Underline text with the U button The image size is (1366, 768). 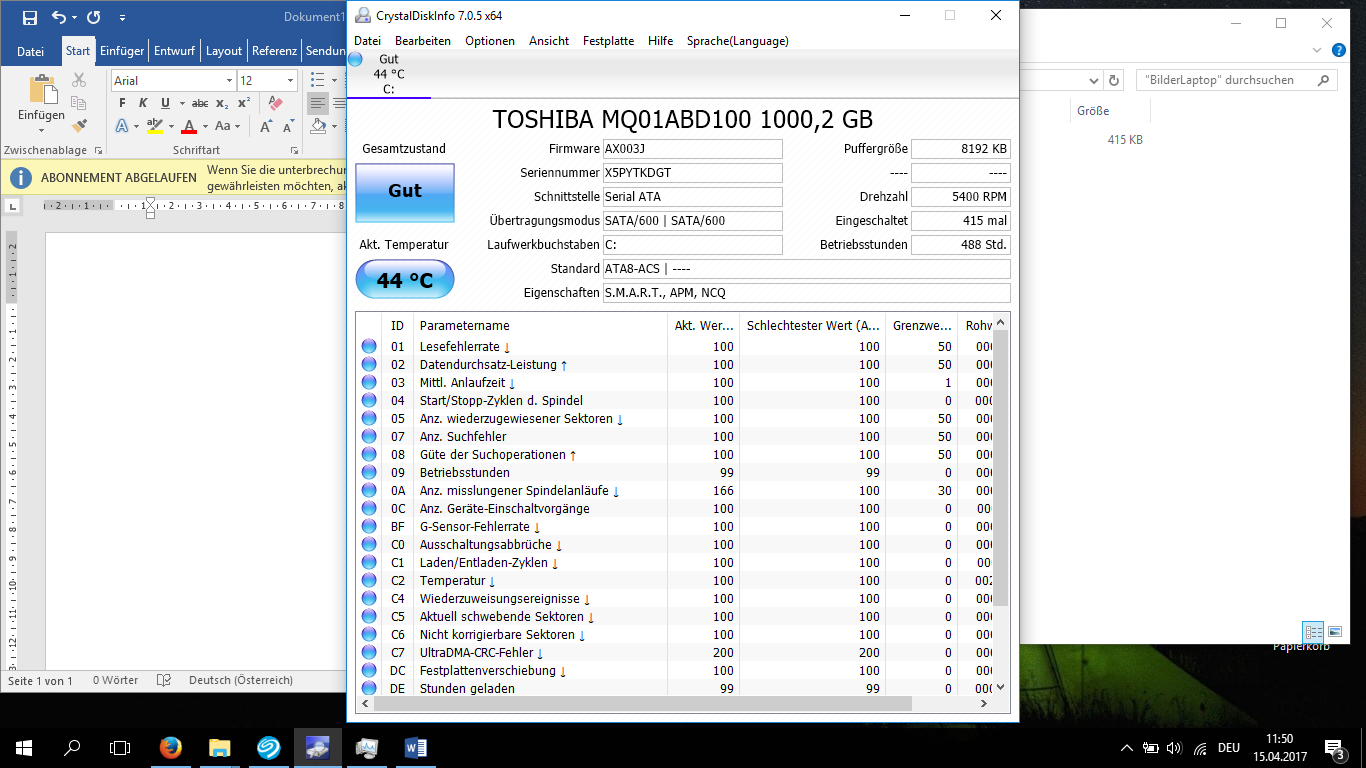coord(166,103)
